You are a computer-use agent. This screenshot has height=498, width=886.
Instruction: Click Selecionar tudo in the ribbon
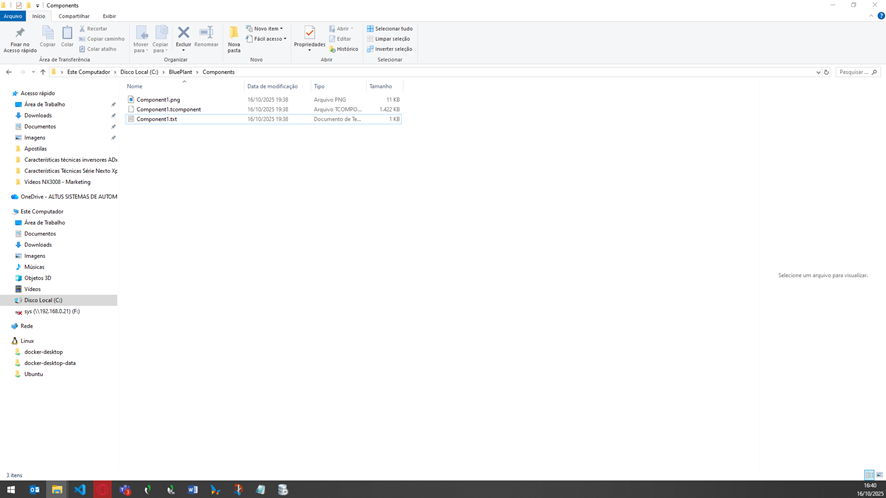(390, 29)
